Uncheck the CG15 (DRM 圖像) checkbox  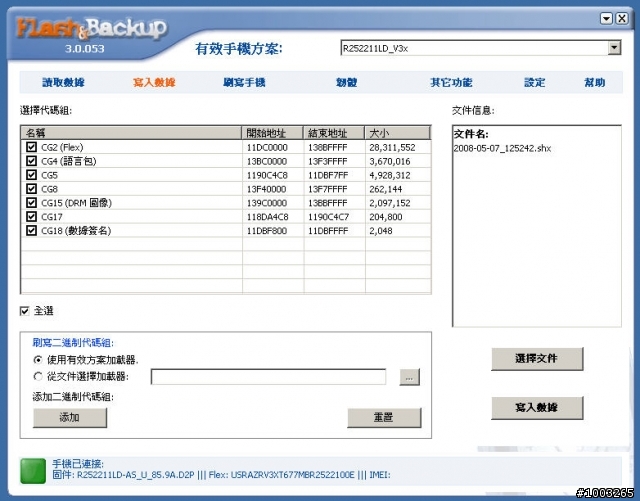tap(31, 203)
